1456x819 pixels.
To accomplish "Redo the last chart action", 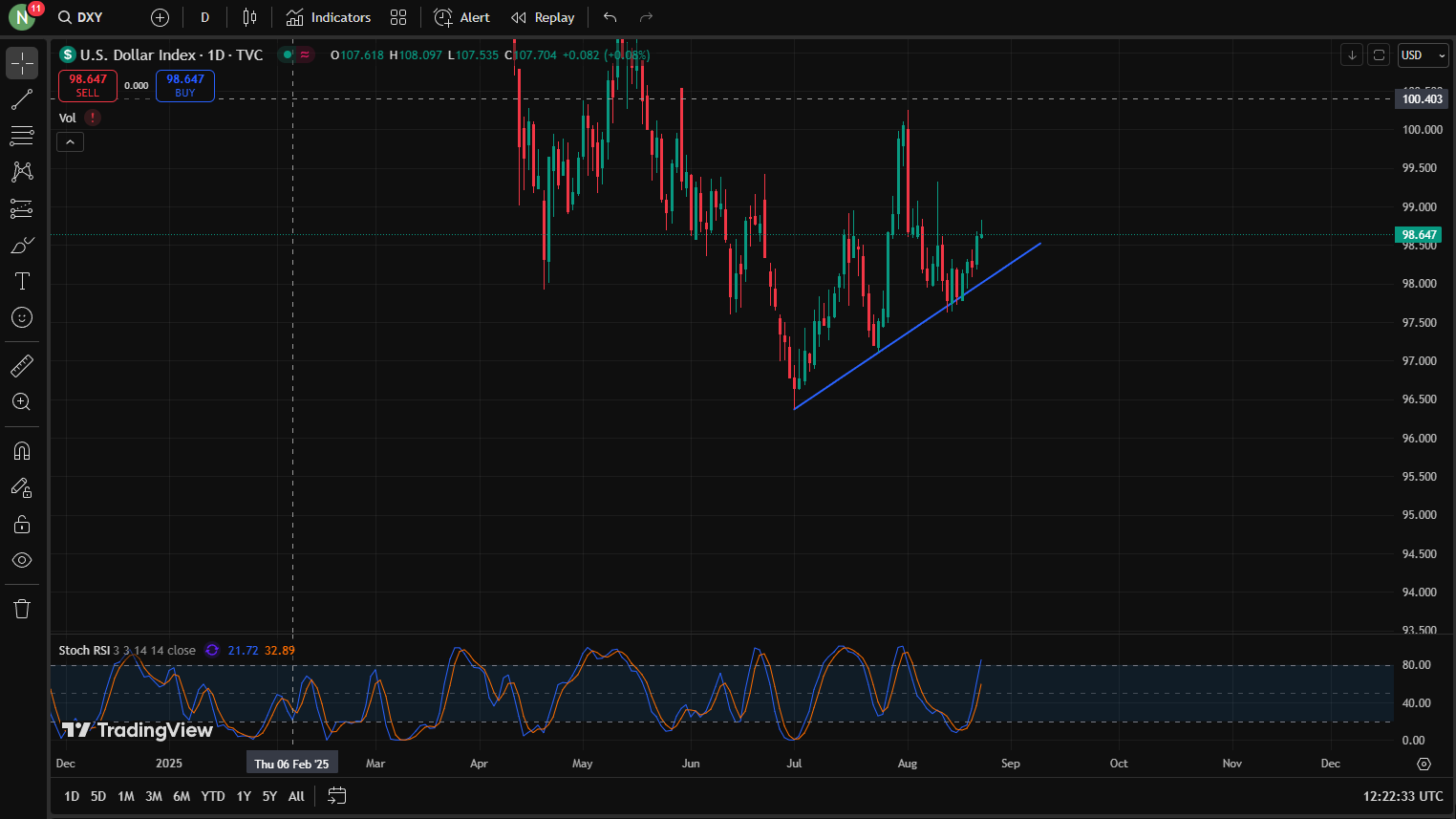I will click(x=646, y=17).
